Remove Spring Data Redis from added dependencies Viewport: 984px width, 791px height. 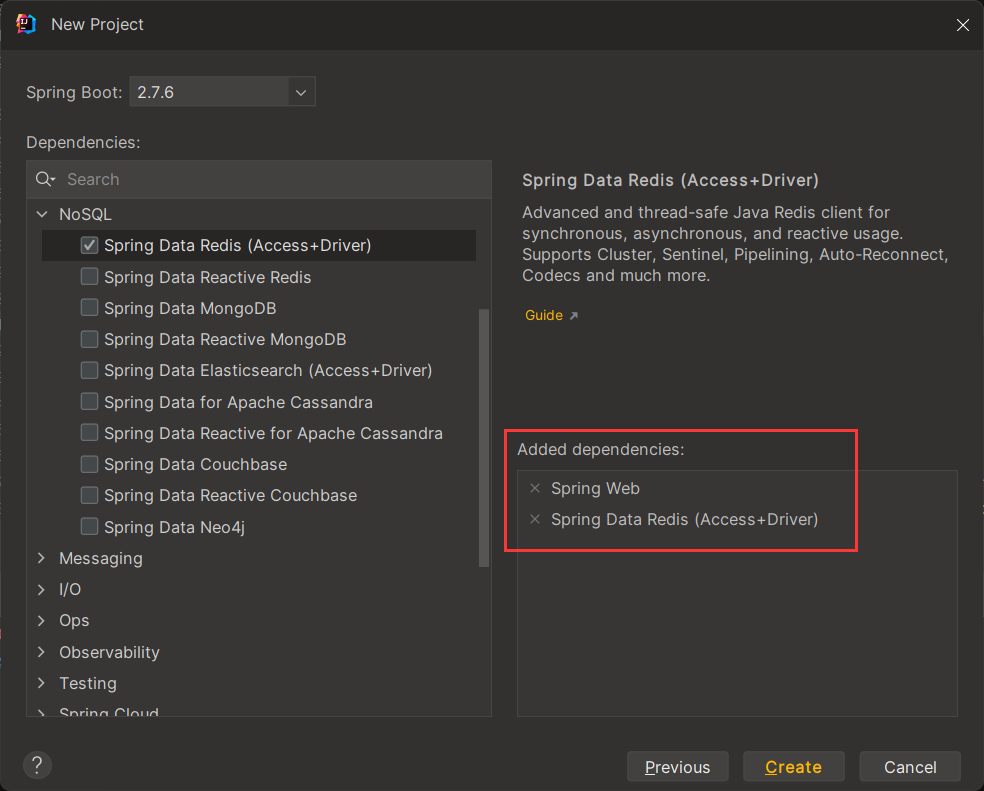tap(535, 519)
